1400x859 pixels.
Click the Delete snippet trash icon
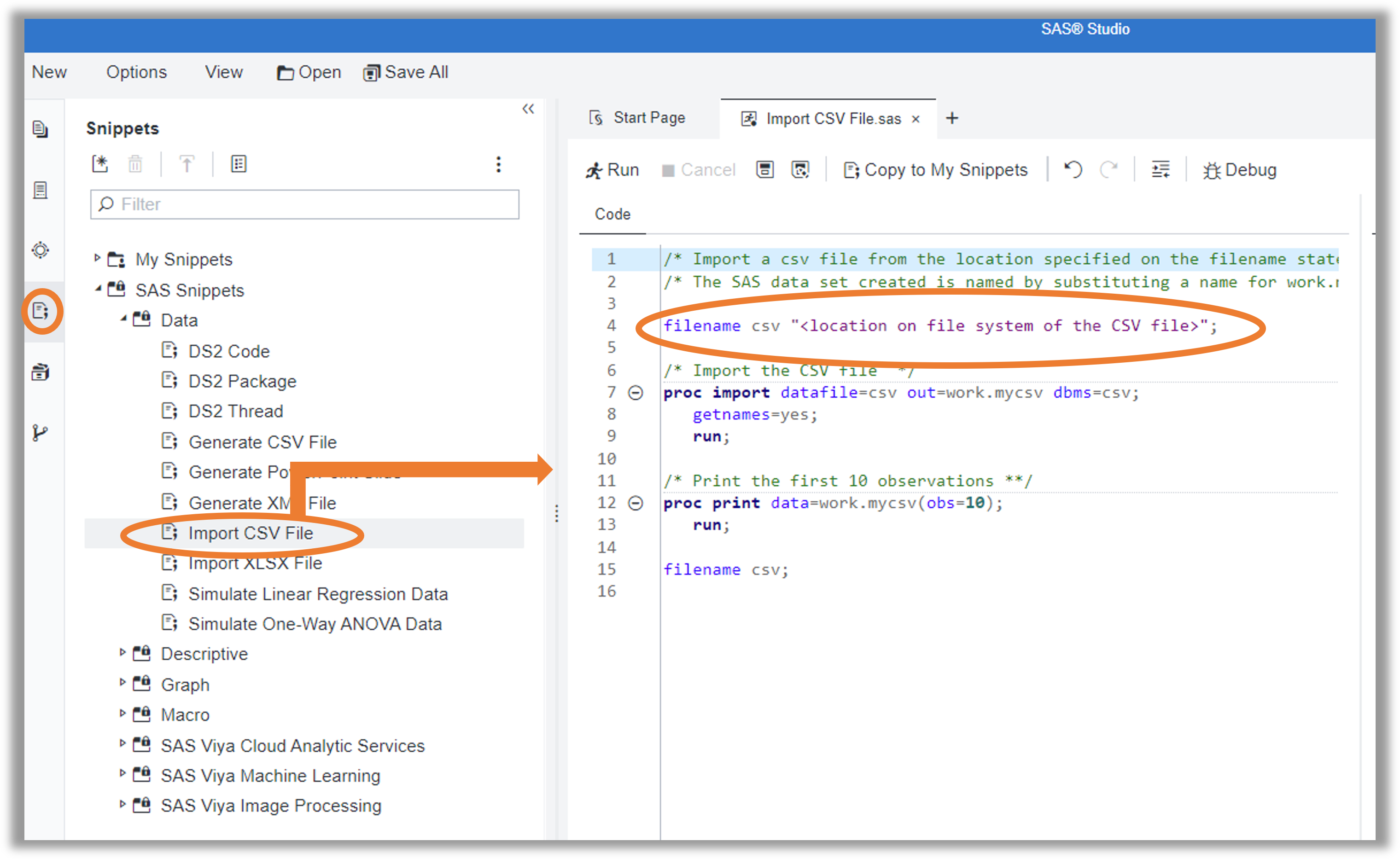(x=135, y=164)
